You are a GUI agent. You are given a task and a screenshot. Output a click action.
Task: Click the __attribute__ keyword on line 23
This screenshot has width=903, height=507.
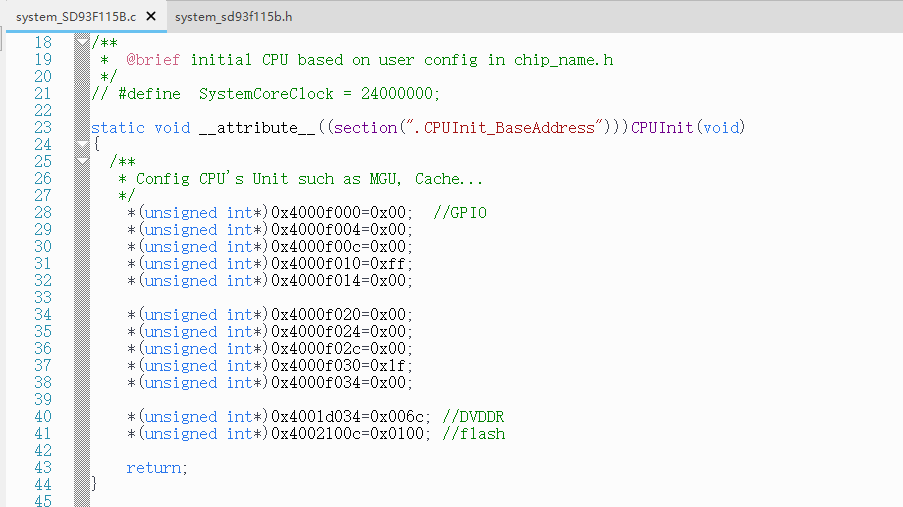coord(257,127)
